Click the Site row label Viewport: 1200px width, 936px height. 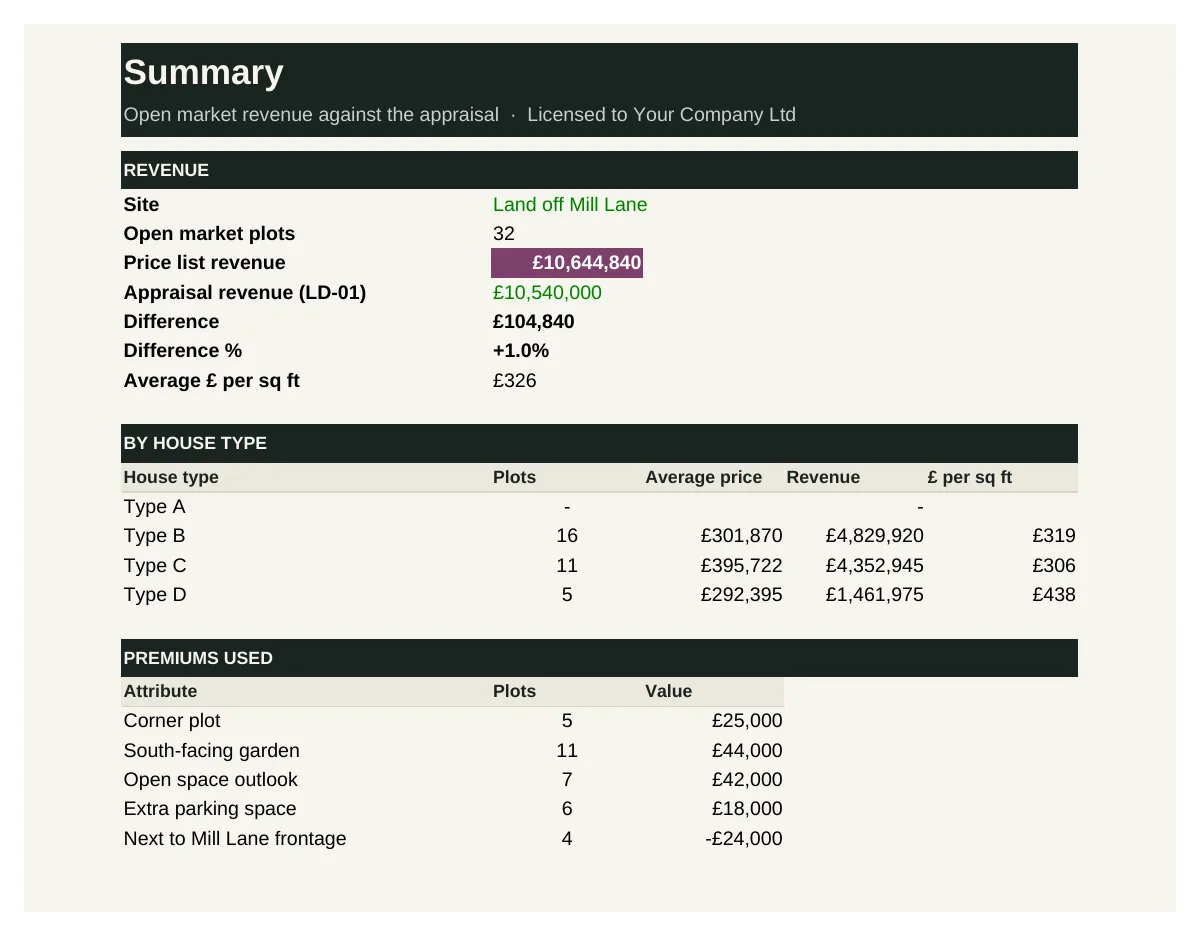click(141, 205)
